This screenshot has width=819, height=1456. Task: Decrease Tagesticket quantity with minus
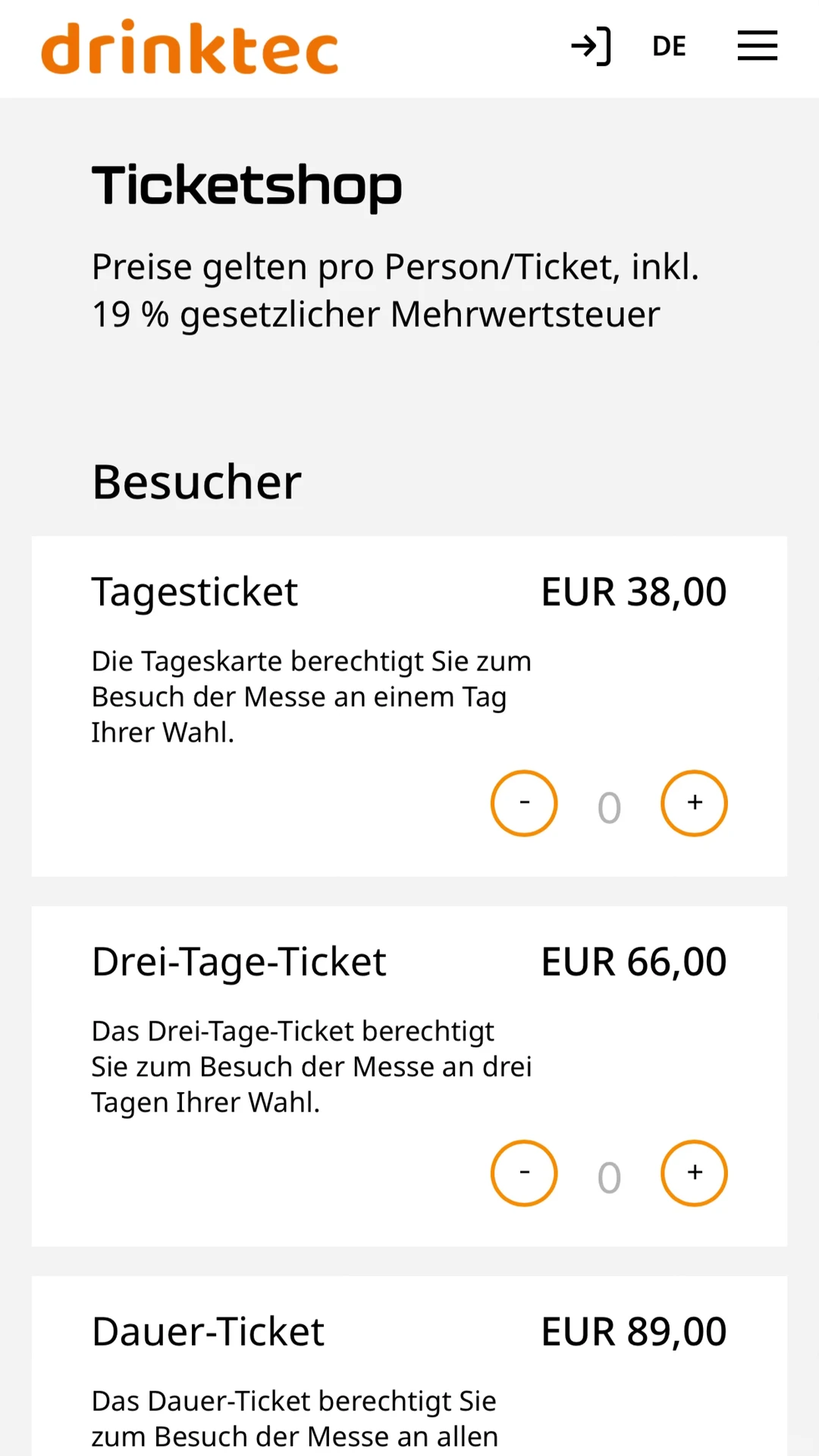click(x=524, y=803)
